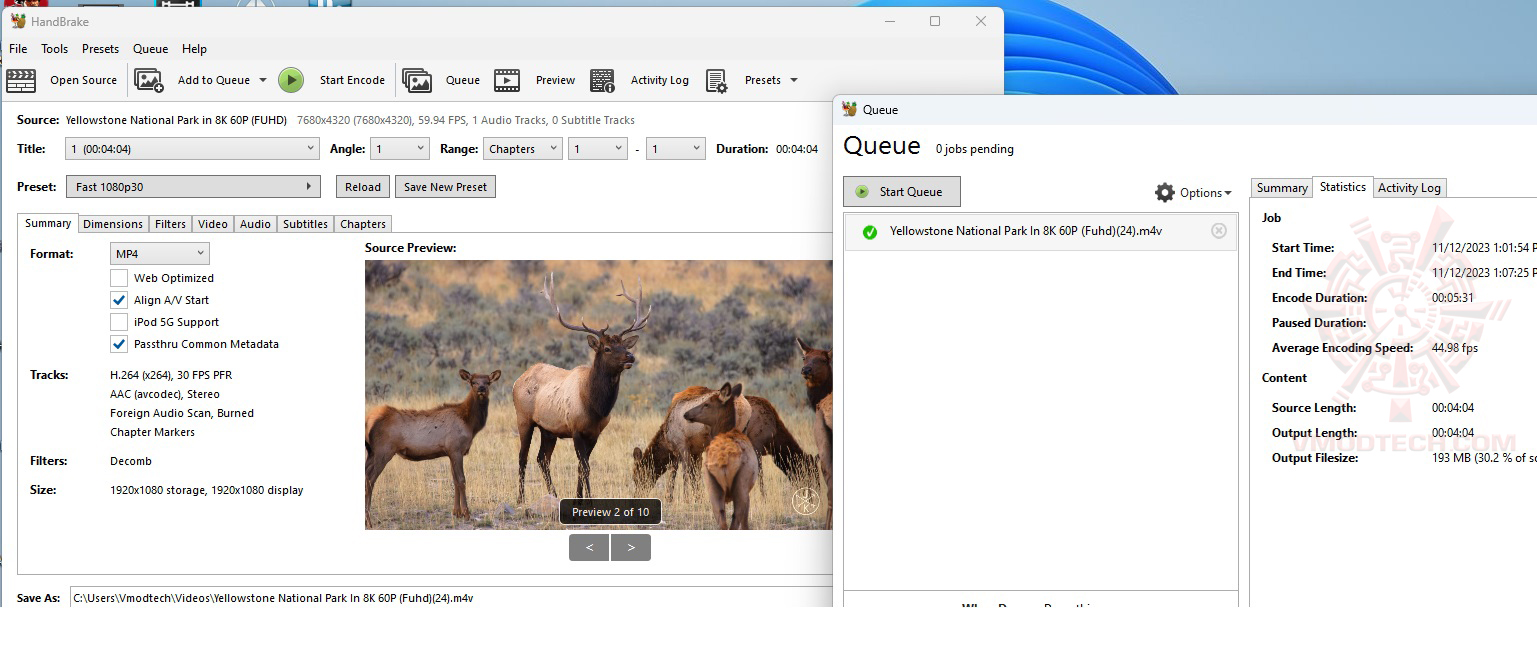Click the Open Source label

pos(83,80)
